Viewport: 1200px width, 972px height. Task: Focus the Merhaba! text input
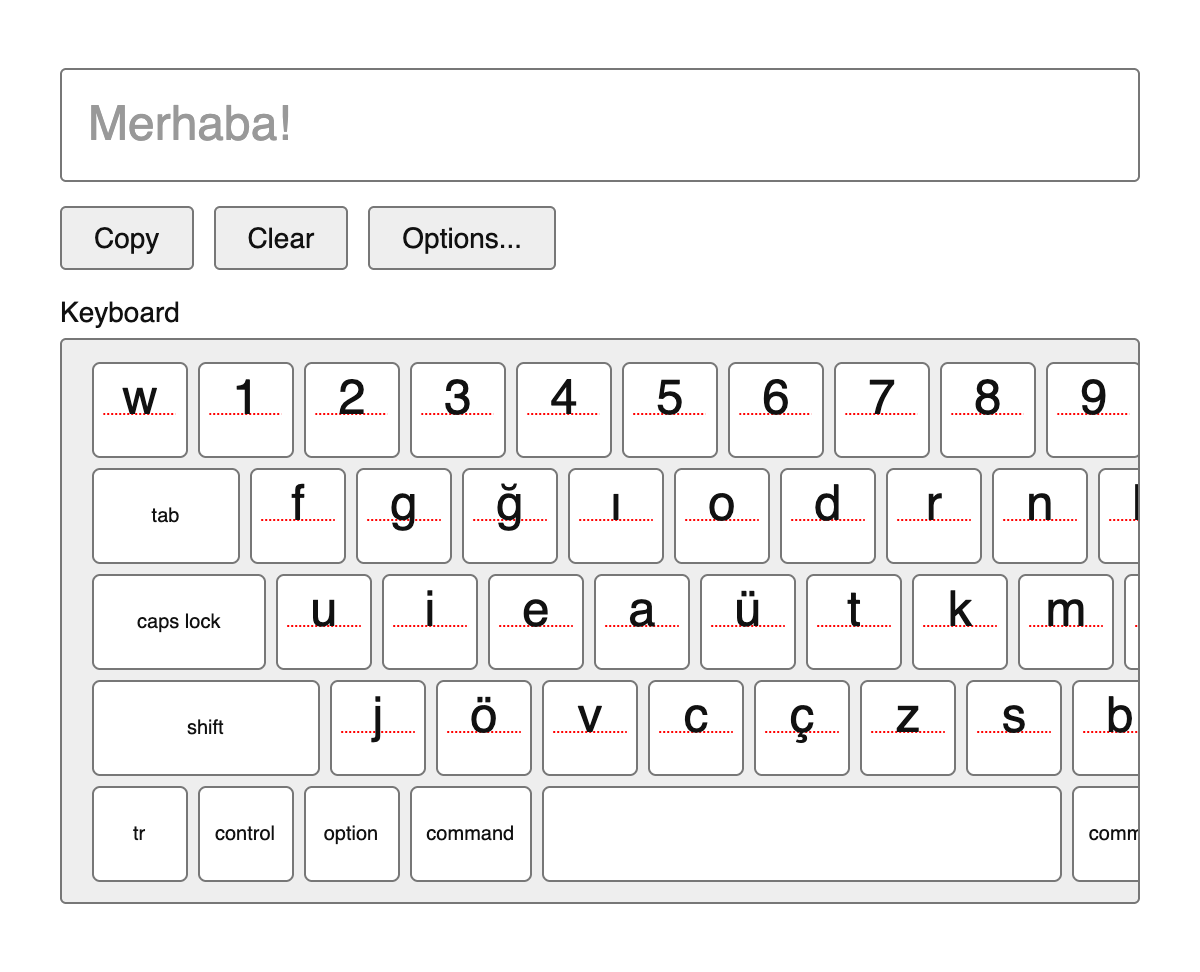(600, 125)
